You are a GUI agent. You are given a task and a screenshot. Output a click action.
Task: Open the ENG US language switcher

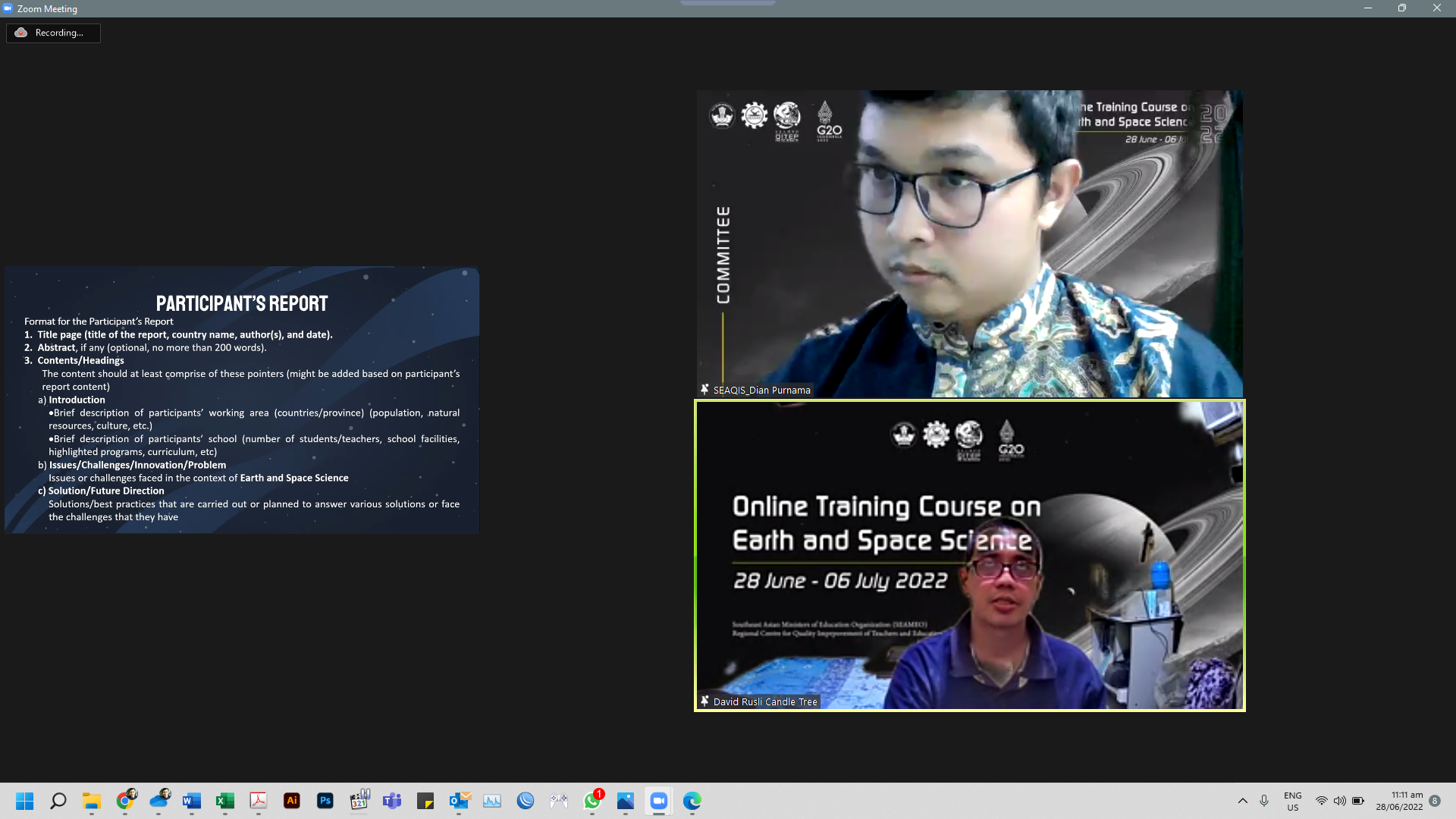click(x=1292, y=801)
